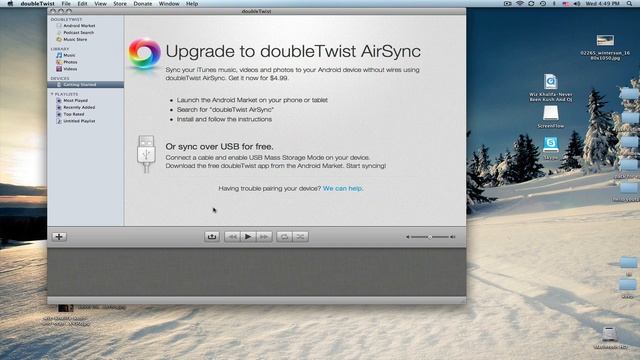Open Spotlight search magnifier
The image size is (640, 360).
[x=630, y=4]
